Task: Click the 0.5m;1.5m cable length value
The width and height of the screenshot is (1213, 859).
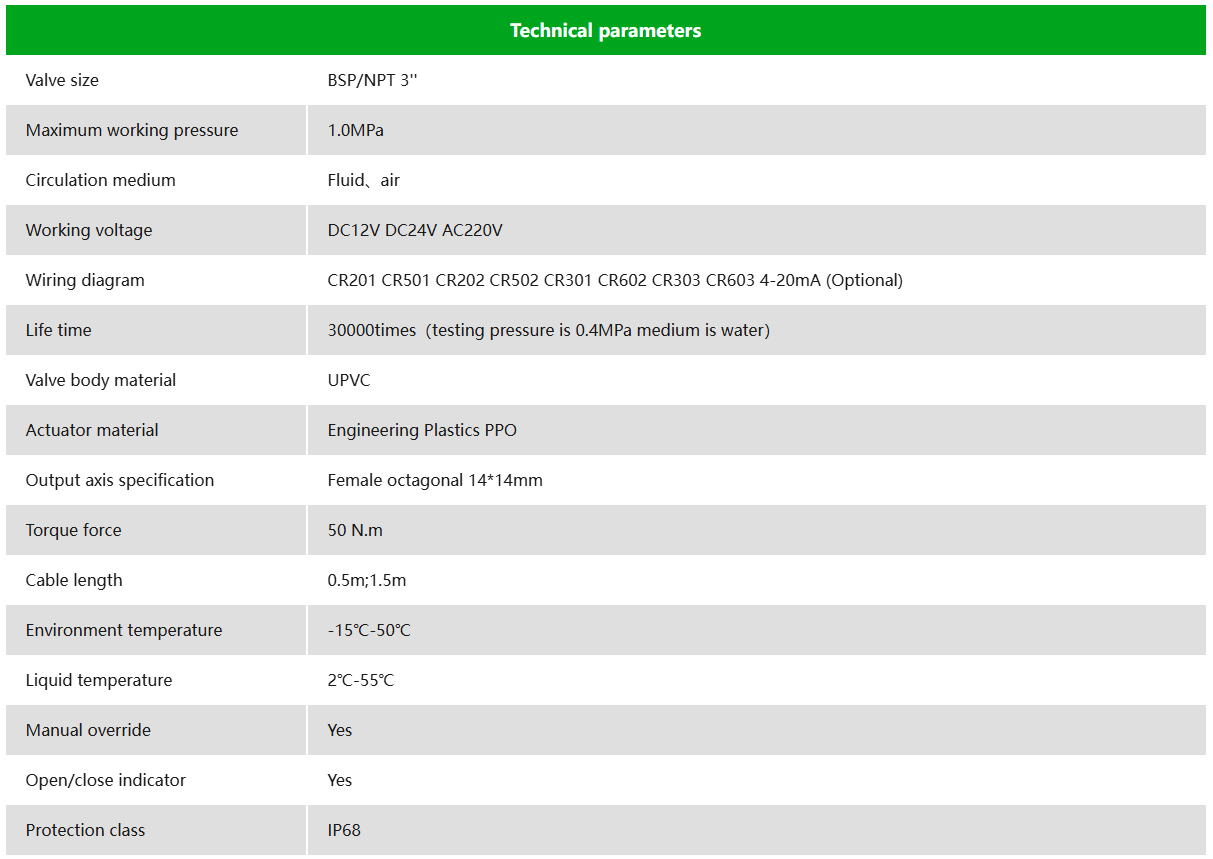Action: tap(367, 580)
